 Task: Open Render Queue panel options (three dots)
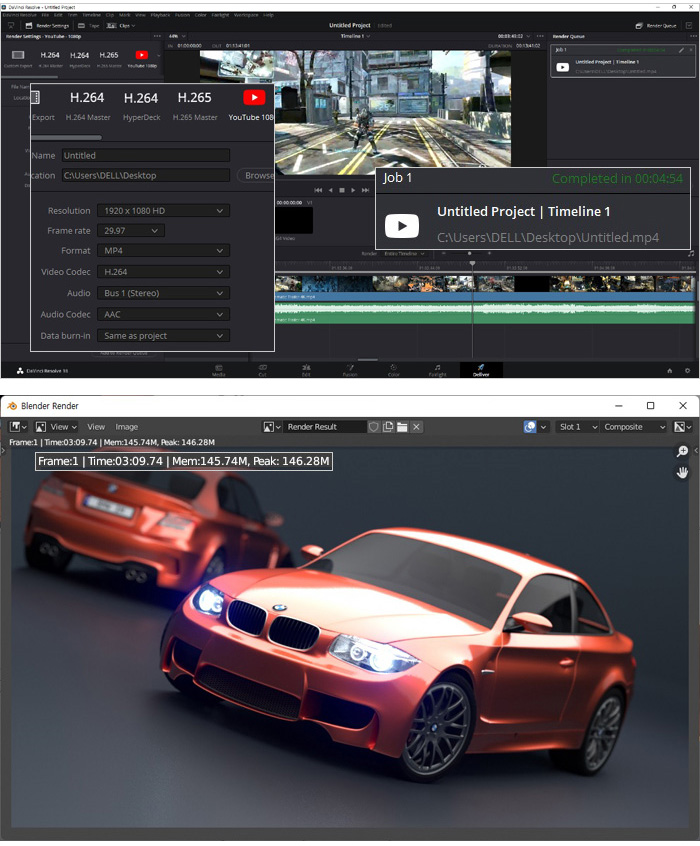pyautogui.click(x=693, y=36)
